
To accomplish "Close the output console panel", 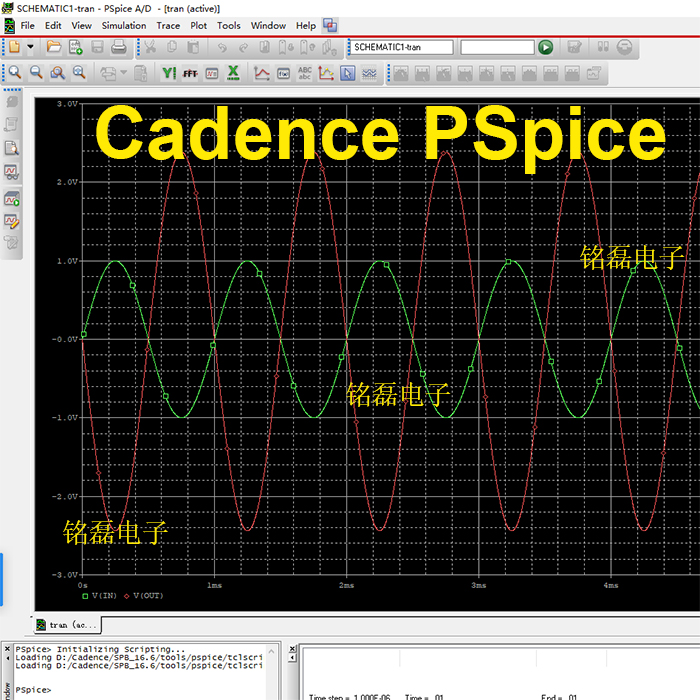I will [x=7, y=649].
